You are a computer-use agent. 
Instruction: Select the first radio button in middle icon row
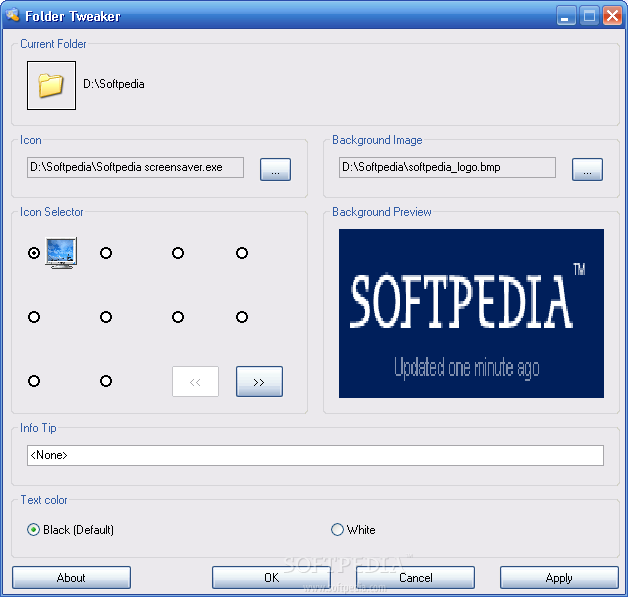pos(34,317)
